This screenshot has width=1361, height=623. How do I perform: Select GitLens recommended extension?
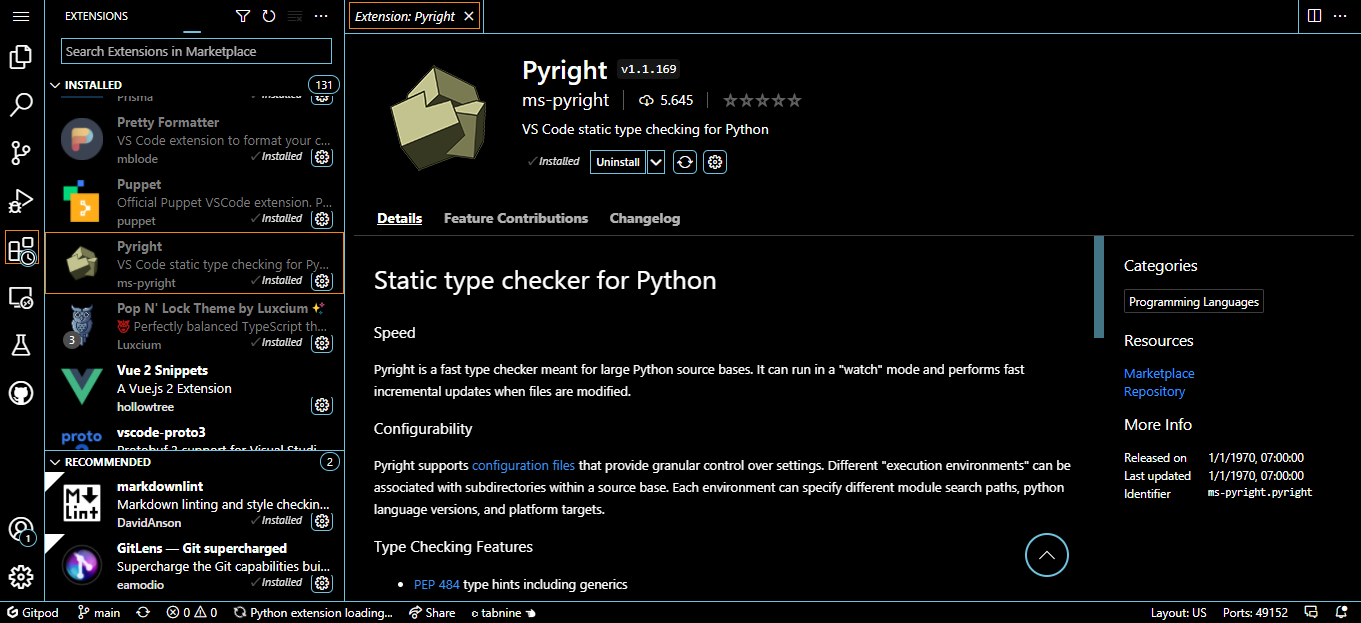click(195, 565)
